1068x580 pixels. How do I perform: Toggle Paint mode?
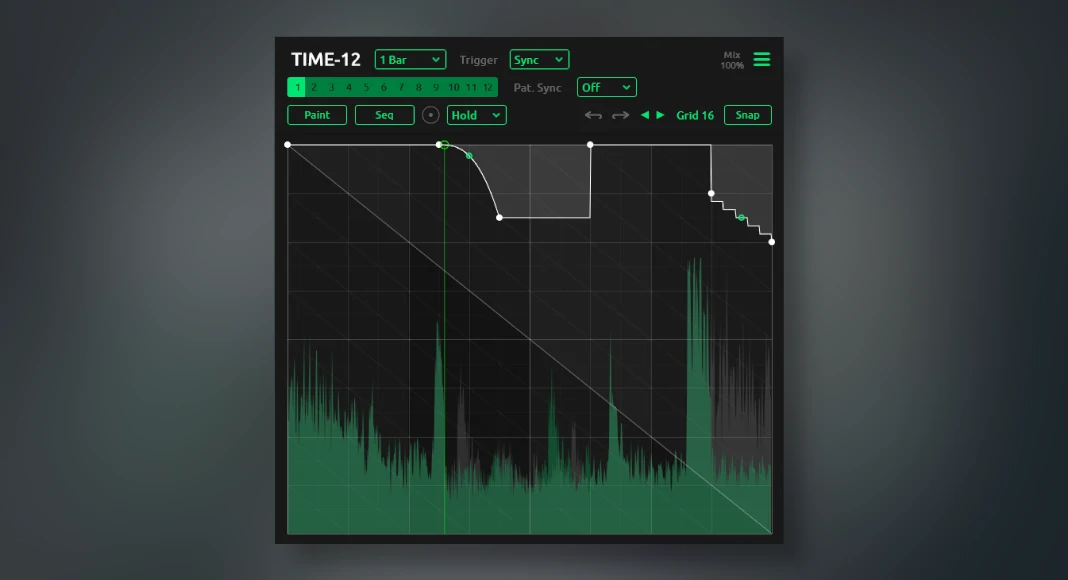(317, 115)
